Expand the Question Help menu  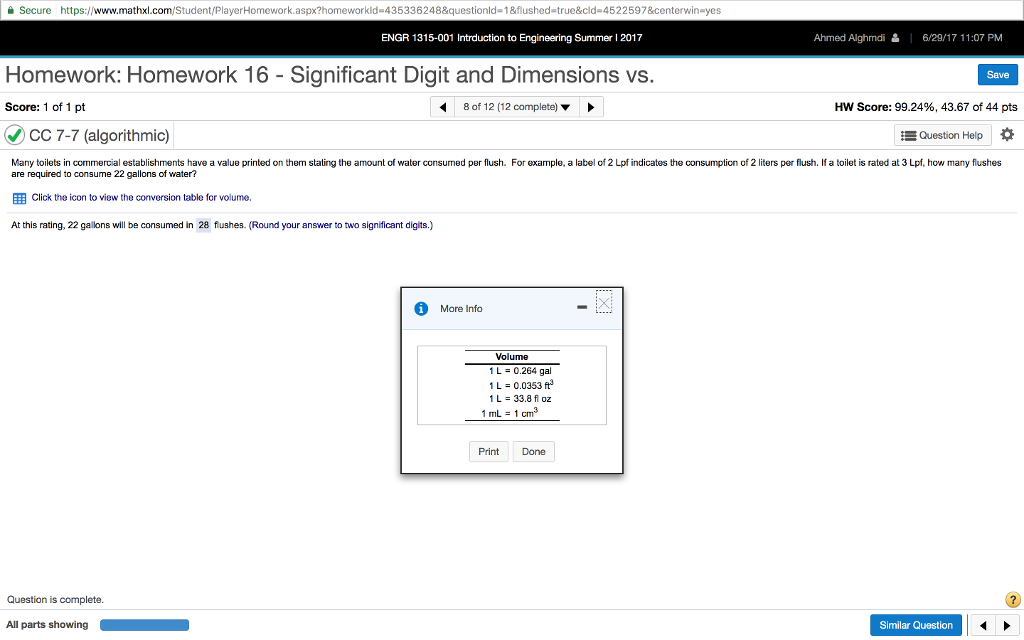(x=942, y=135)
